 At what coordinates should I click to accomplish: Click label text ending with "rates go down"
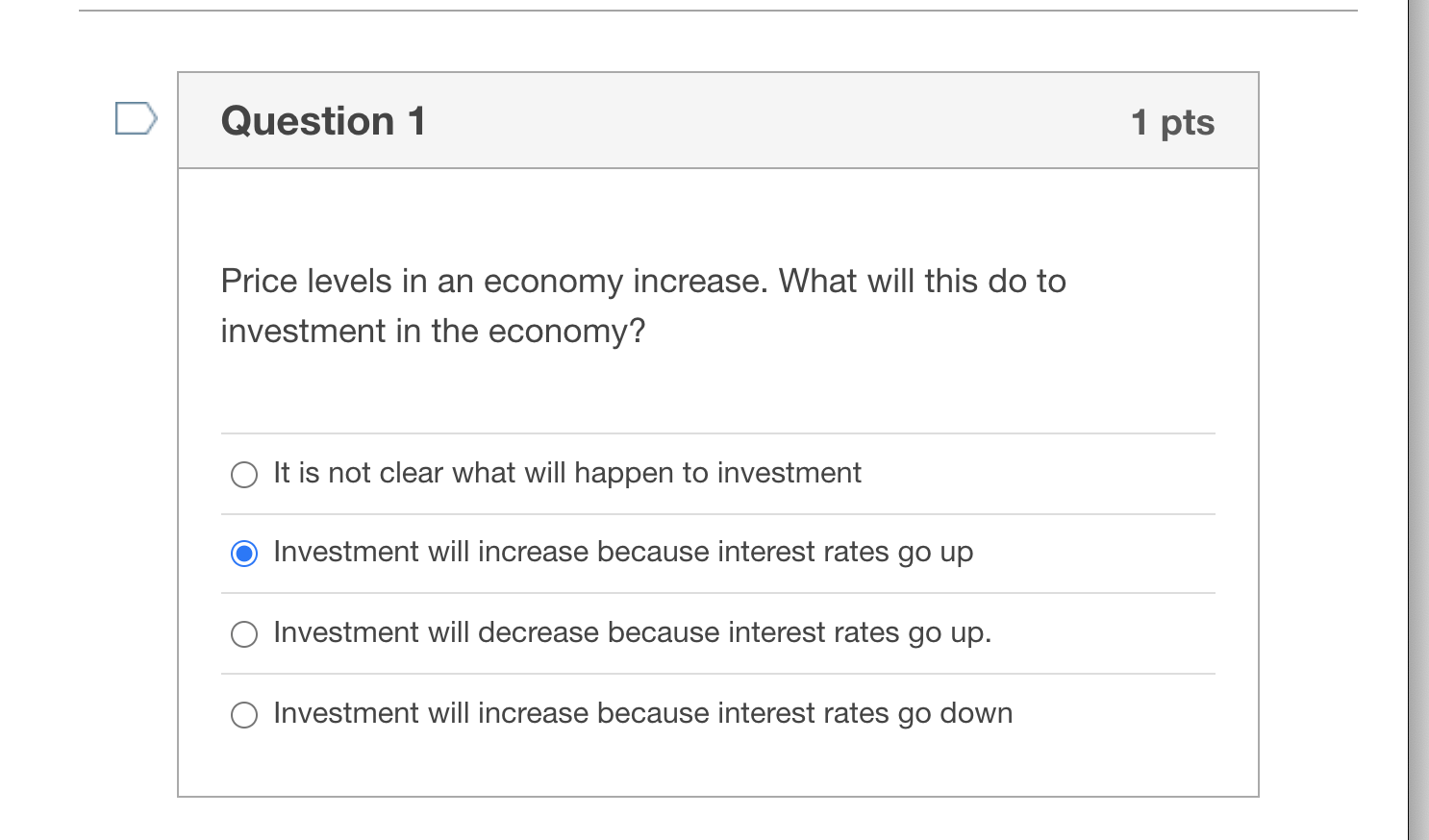pos(643,713)
